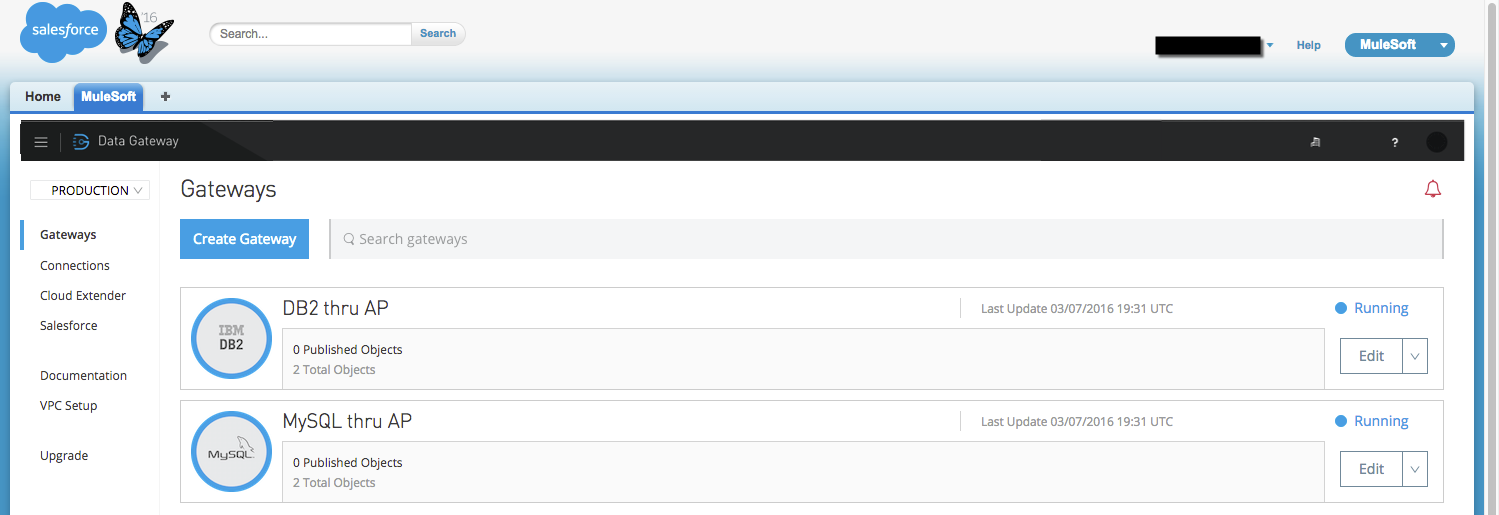Expand the Edit dropdown arrow for MySQL thru AP
This screenshot has width=1499, height=515.
pos(1415,469)
